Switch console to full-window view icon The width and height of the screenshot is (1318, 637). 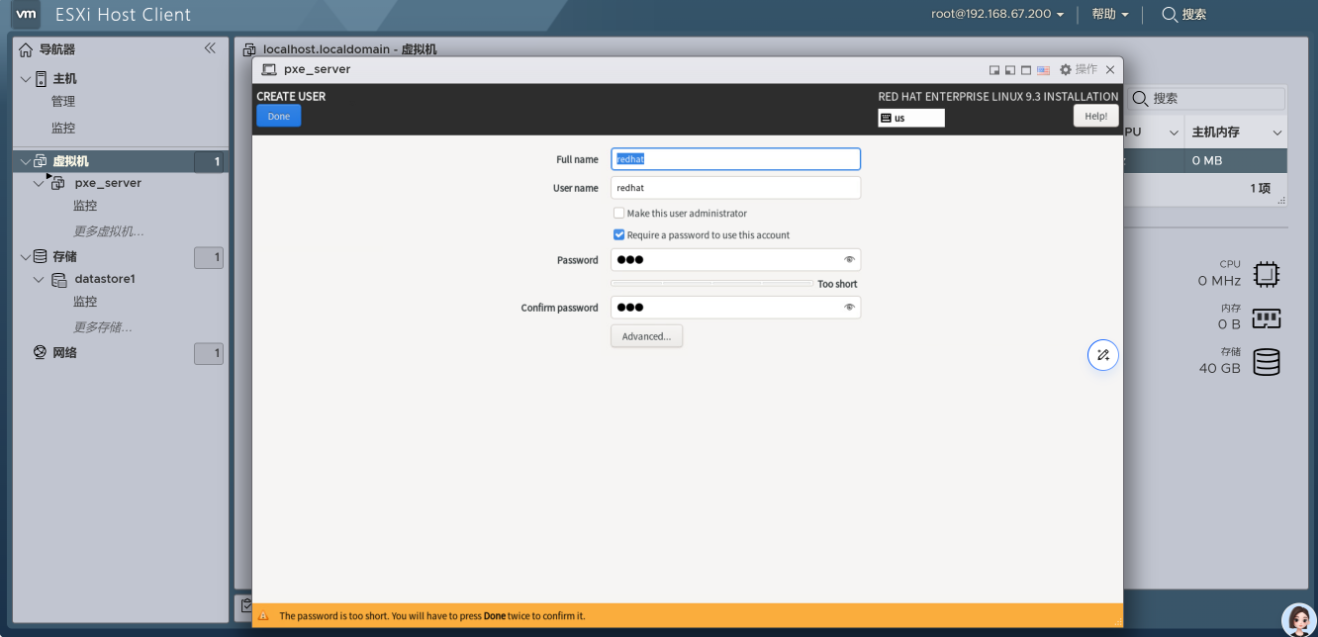(1026, 70)
